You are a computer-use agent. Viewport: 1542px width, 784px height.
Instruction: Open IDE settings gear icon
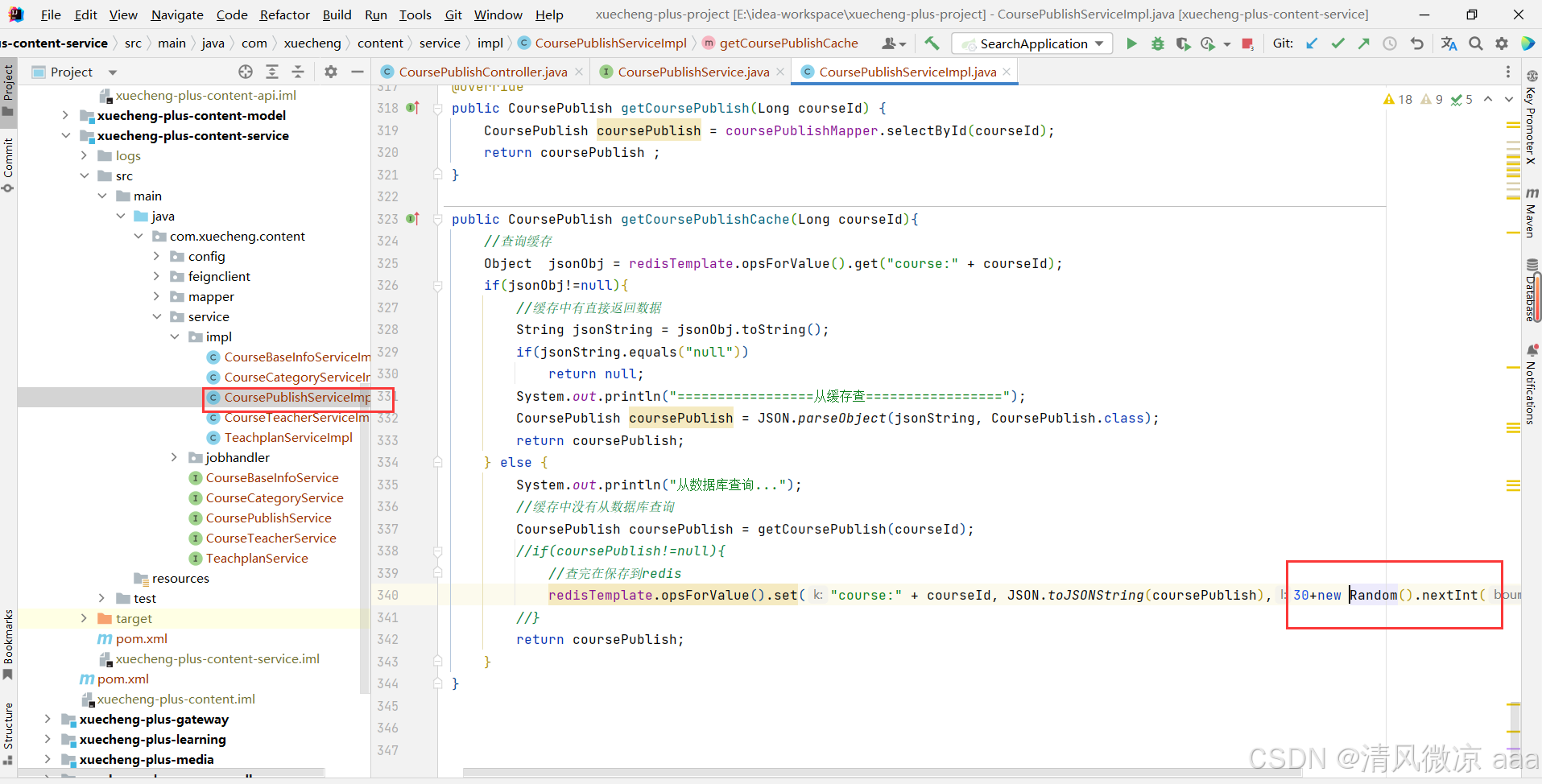coord(1502,43)
